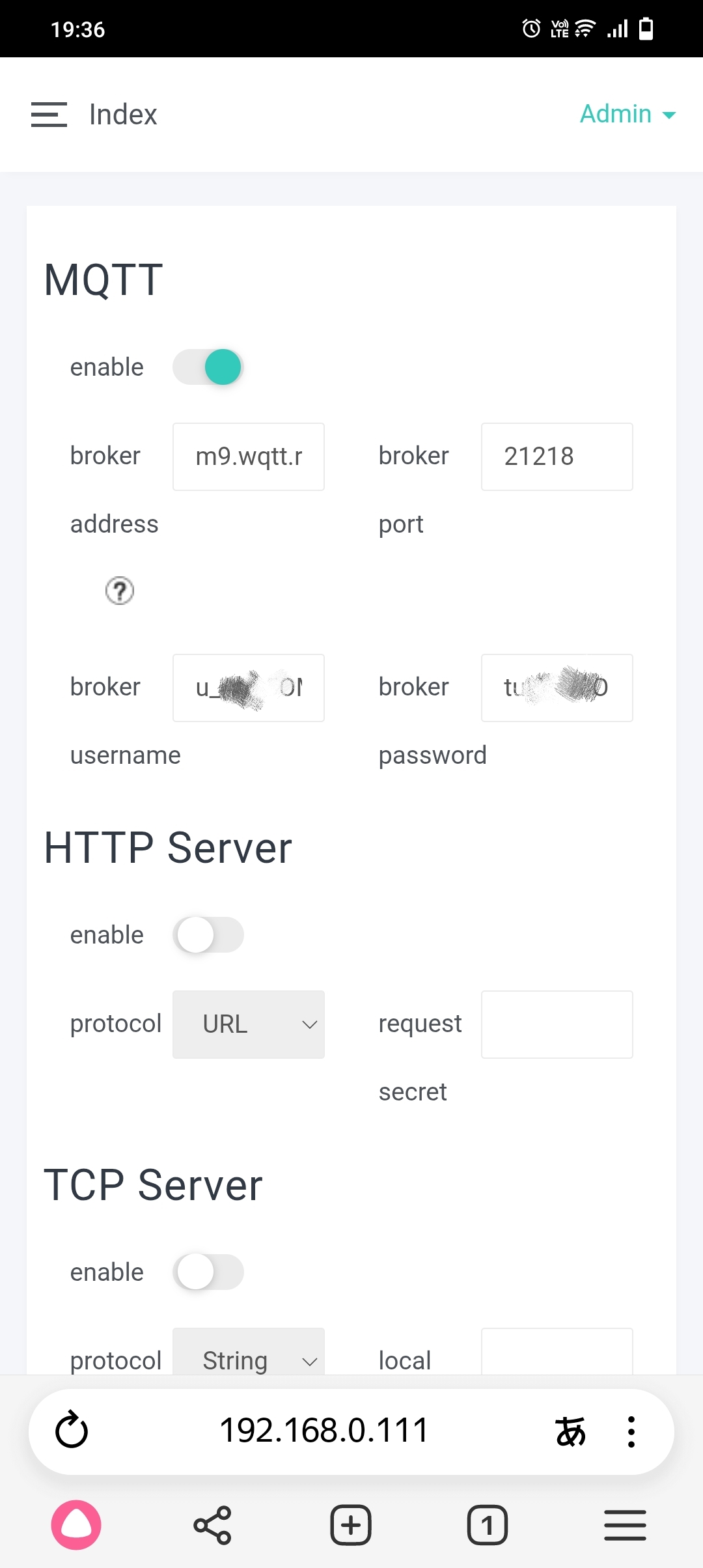The height and width of the screenshot is (1568, 703).
Task: Open the browser bottom main menu
Action: click(625, 1525)
